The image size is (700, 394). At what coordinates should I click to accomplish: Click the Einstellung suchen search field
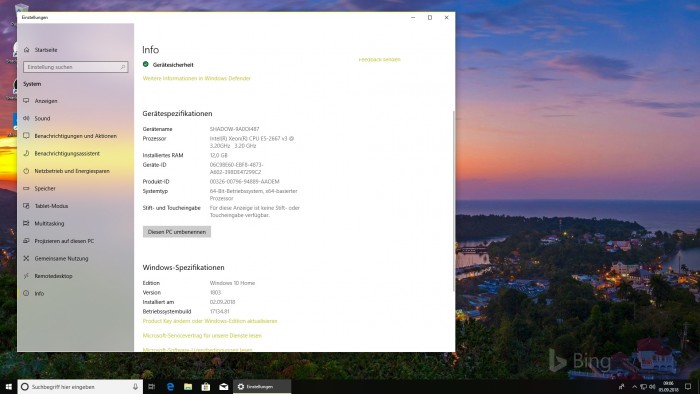[x=75, y=67]
